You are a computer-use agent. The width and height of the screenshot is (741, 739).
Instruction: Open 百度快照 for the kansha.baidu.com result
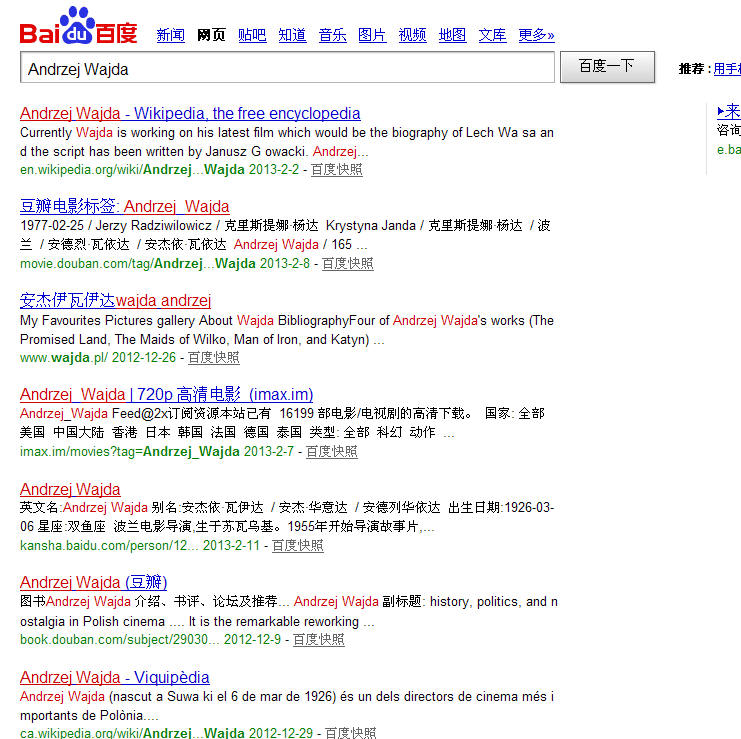tap(298, 546)
